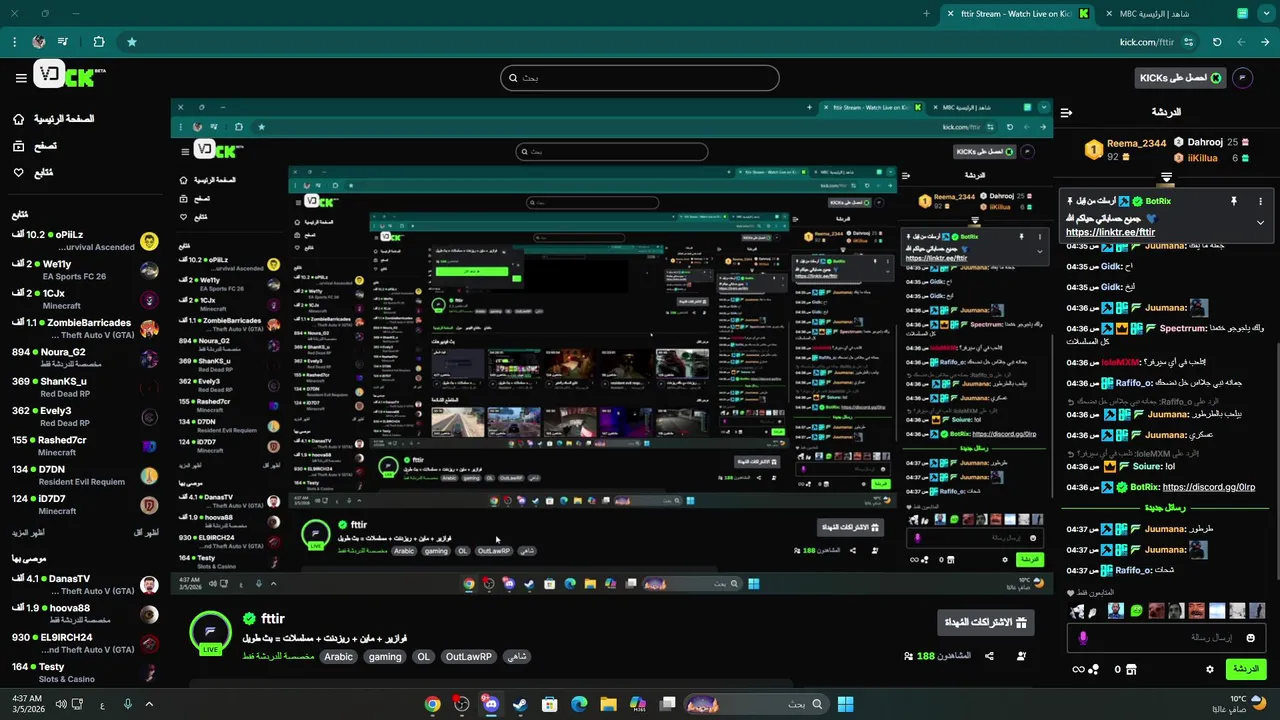The width and height of the screenshot is (1280, 720).
Task: Click the follow user icon near share
Action: [x=1021, y=656]
